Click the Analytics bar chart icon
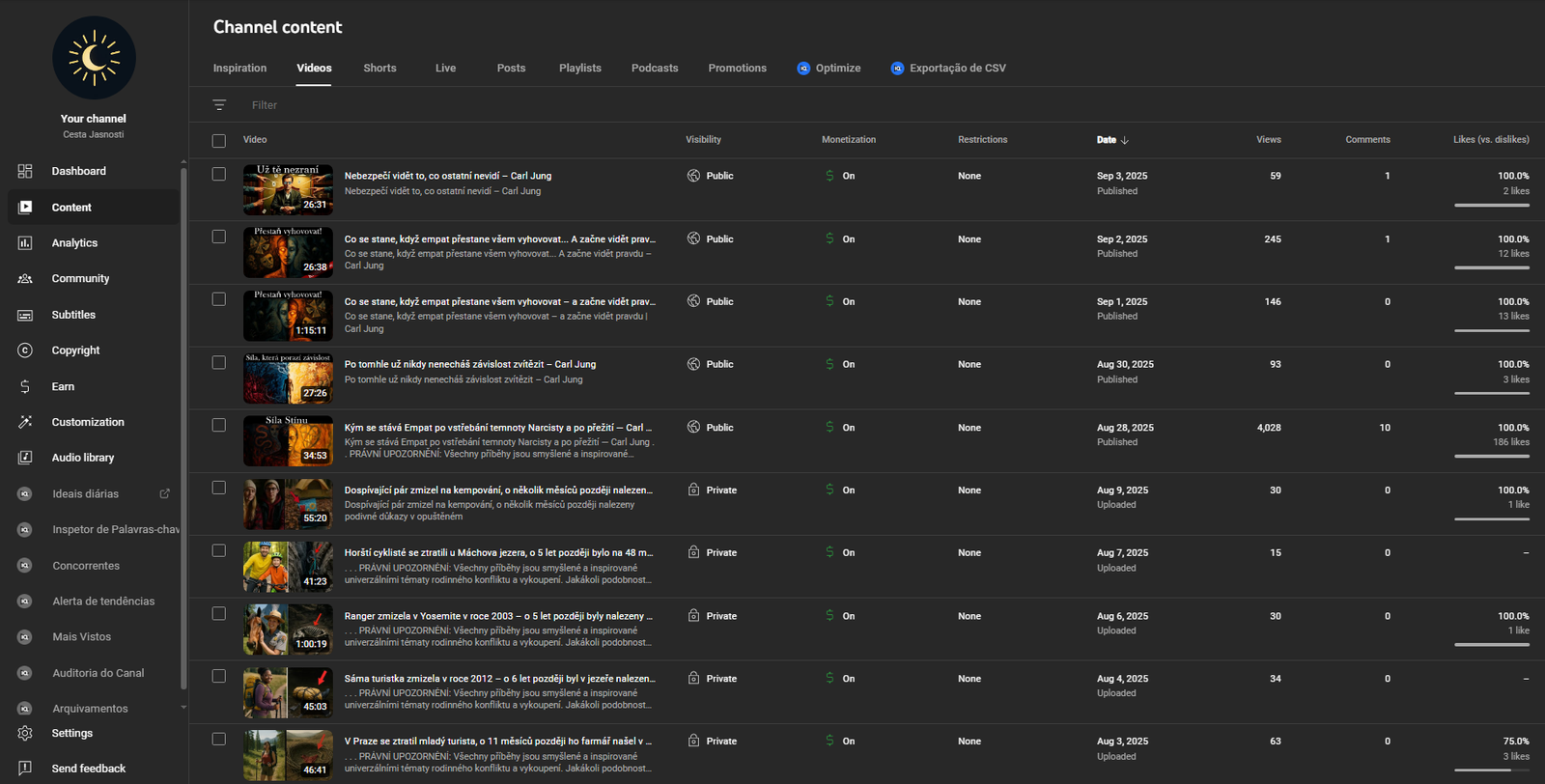This screenshot has height=784, width=1545. point(25,243)
